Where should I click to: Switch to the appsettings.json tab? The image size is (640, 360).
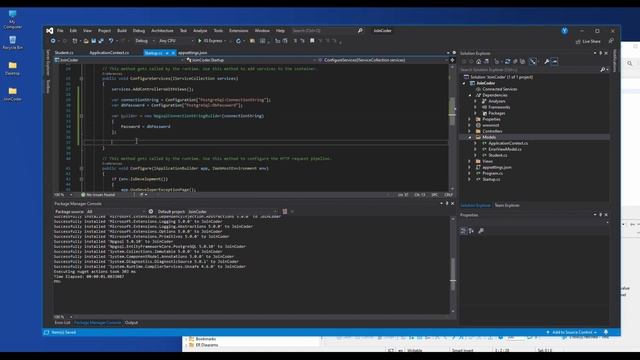point(193,53)
